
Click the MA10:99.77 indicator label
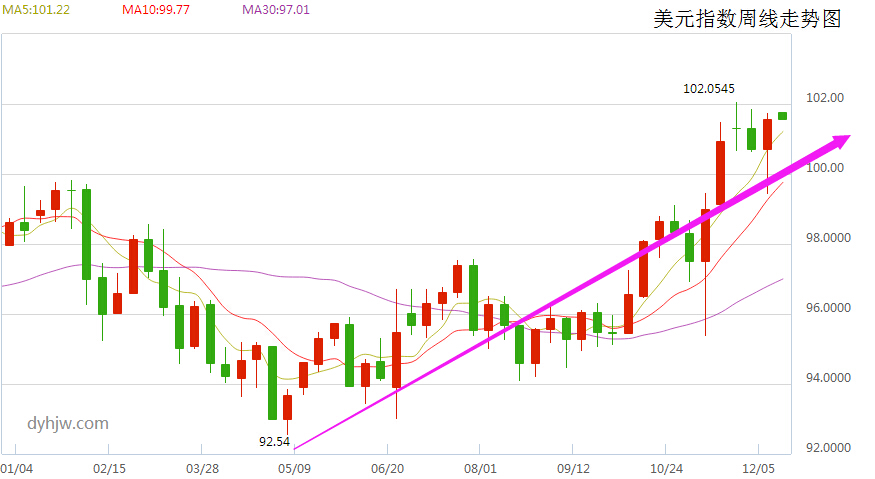pos(154,10)
